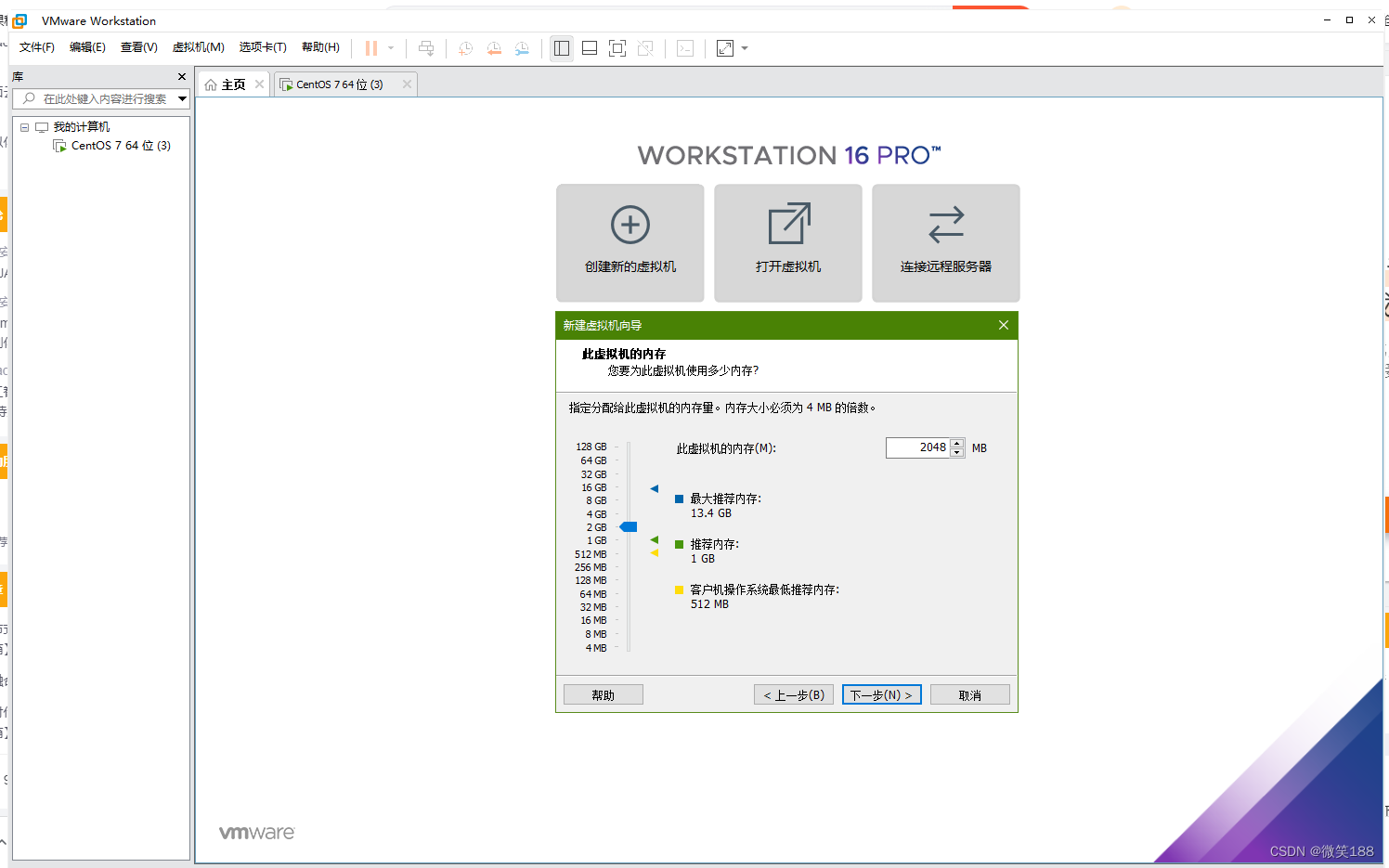Open the stretch display options dropdown arrow
The image size is (1389, 868).
[x=745, y=48]
